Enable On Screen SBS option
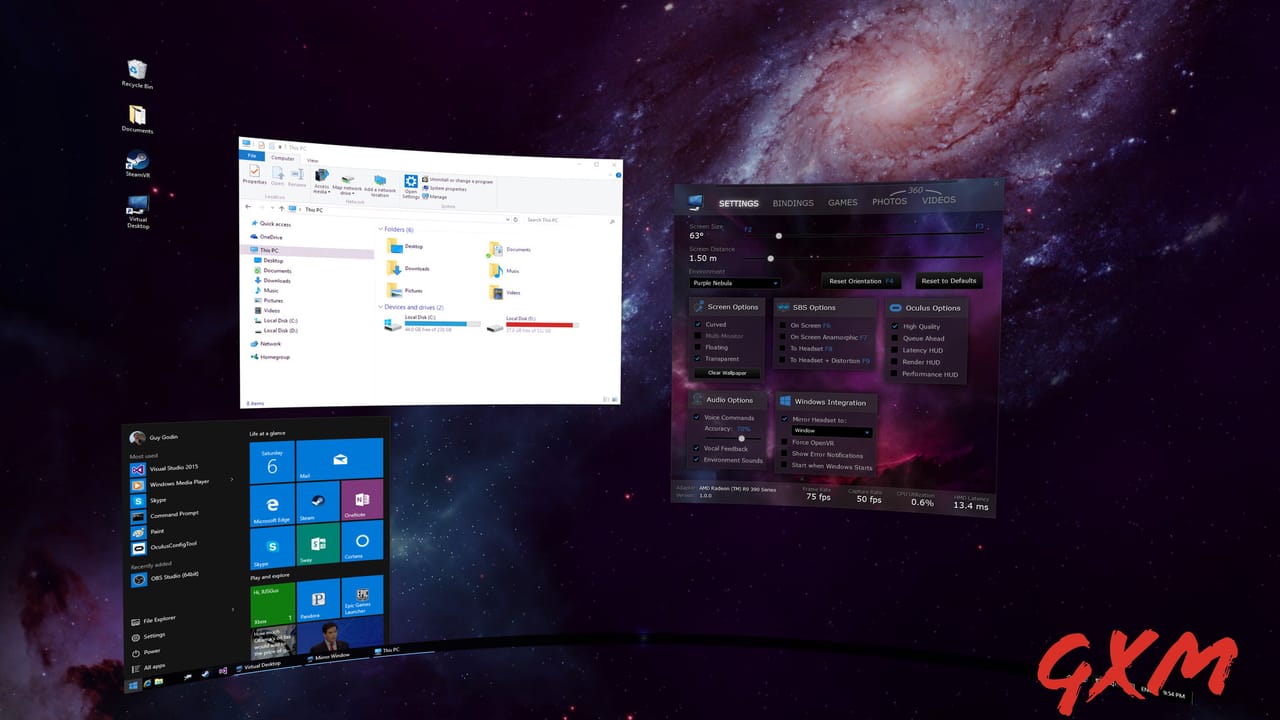Screen dimensions: 1280x720 [783, 325]
